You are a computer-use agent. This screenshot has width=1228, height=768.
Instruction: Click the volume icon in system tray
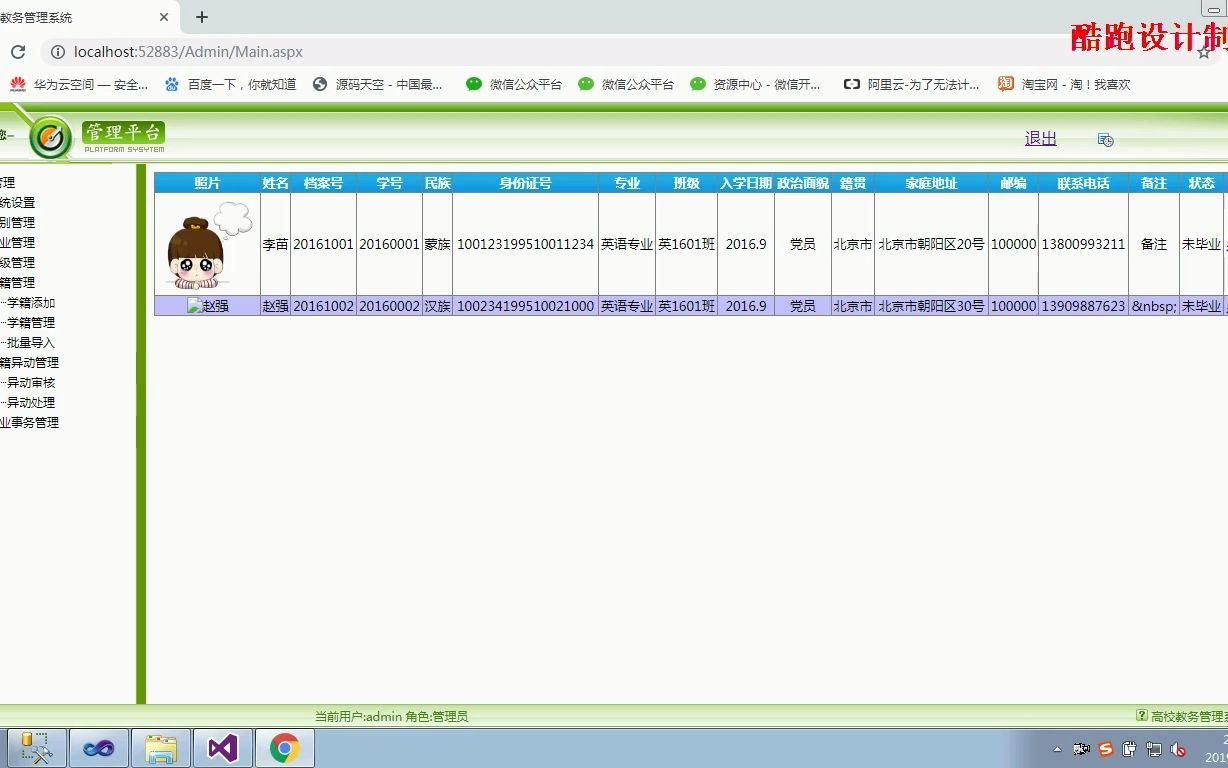pyautogui.click(x=1178, y=748)
